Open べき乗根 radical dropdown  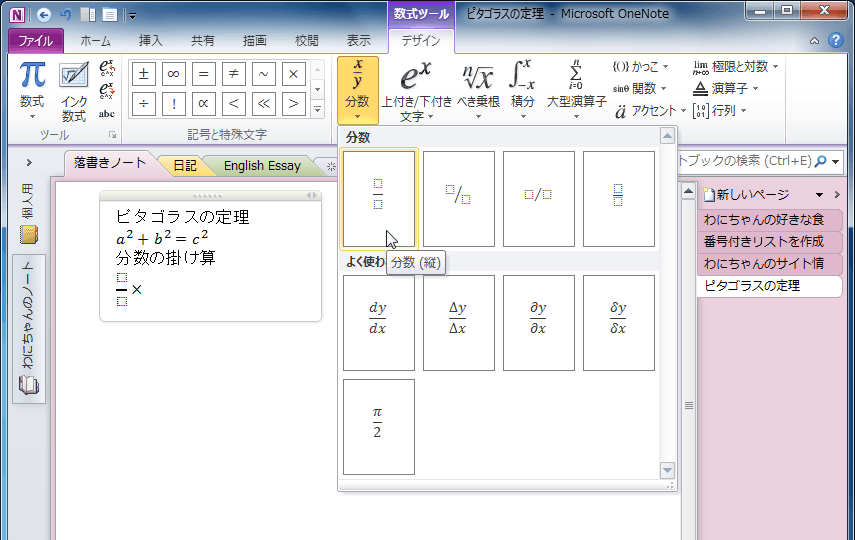[x=478, y=90]
